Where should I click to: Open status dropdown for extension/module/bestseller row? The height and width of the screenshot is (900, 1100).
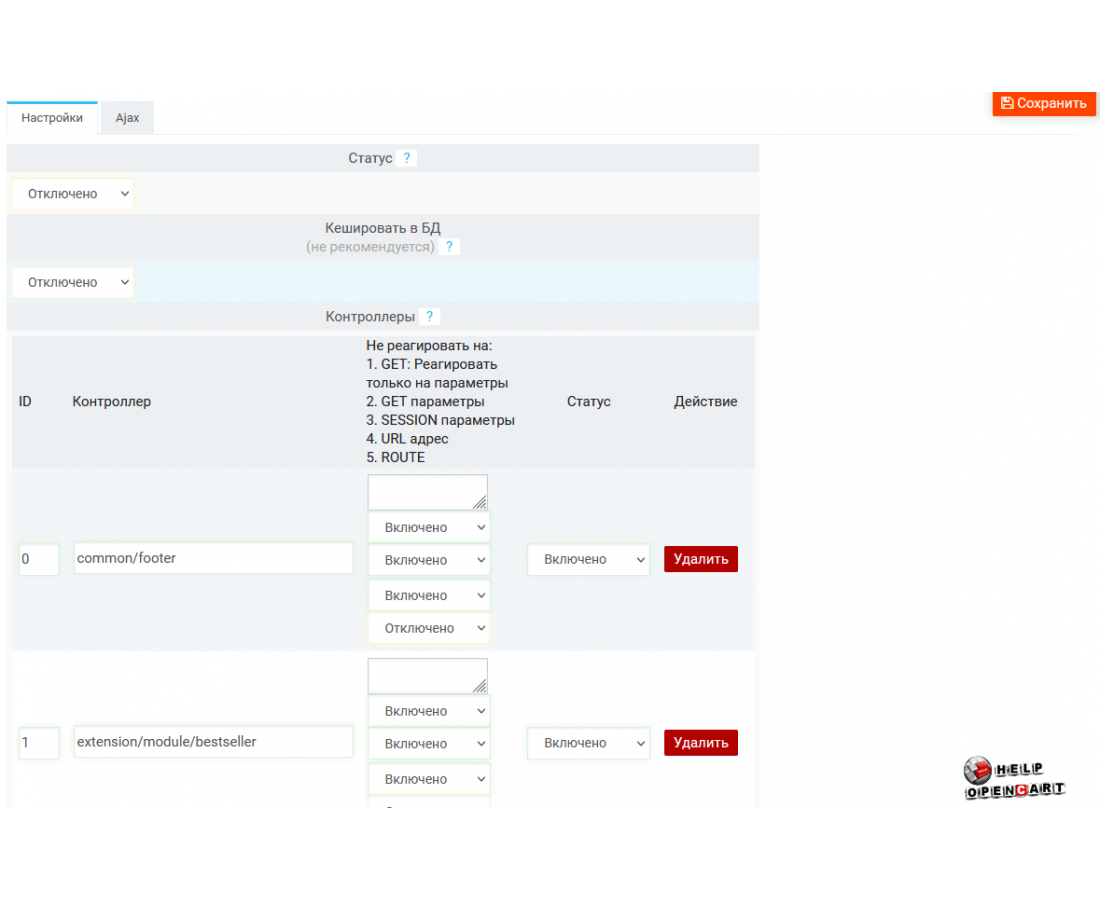(x=588, y=744)
